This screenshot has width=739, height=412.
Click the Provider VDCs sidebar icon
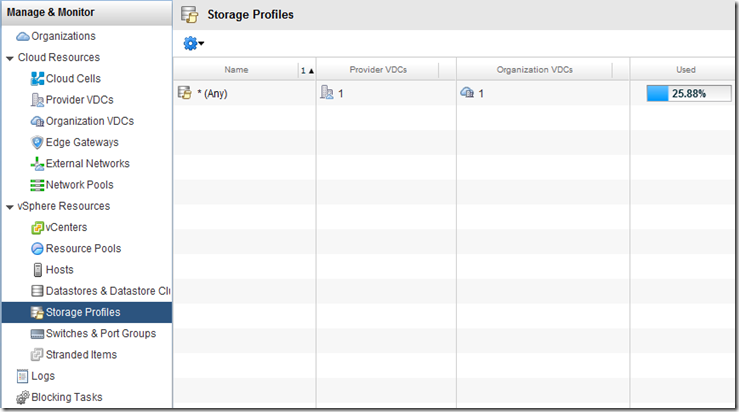tap(38, 100)
